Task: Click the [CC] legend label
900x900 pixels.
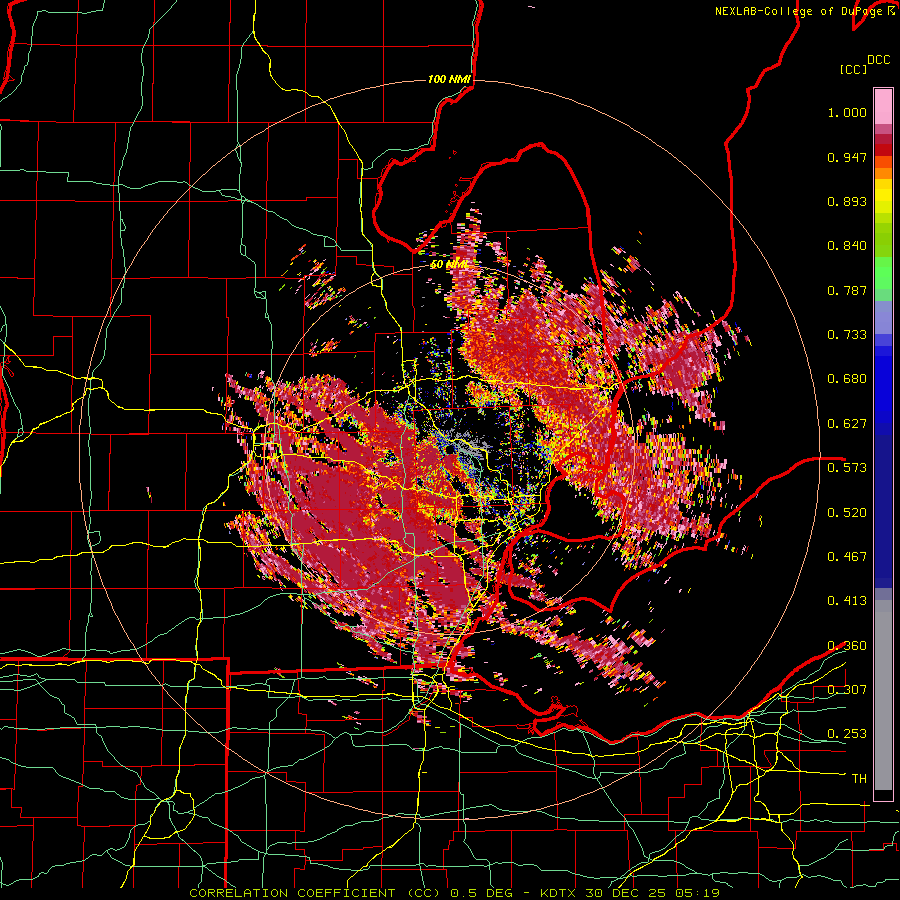Action: tap(853, 69)
